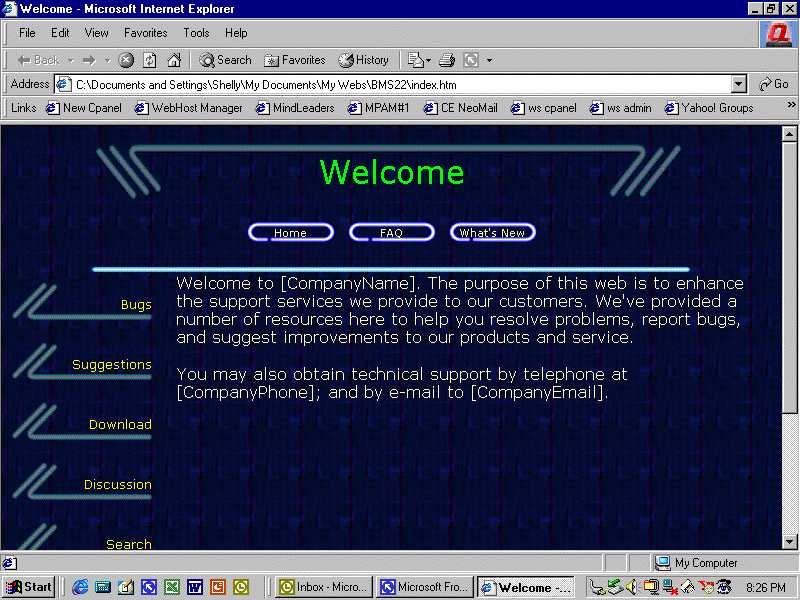Viewport: 800px width, 600px height.
Task: Click the Internet Explorer throbber logo
Action: coord(778,35)
